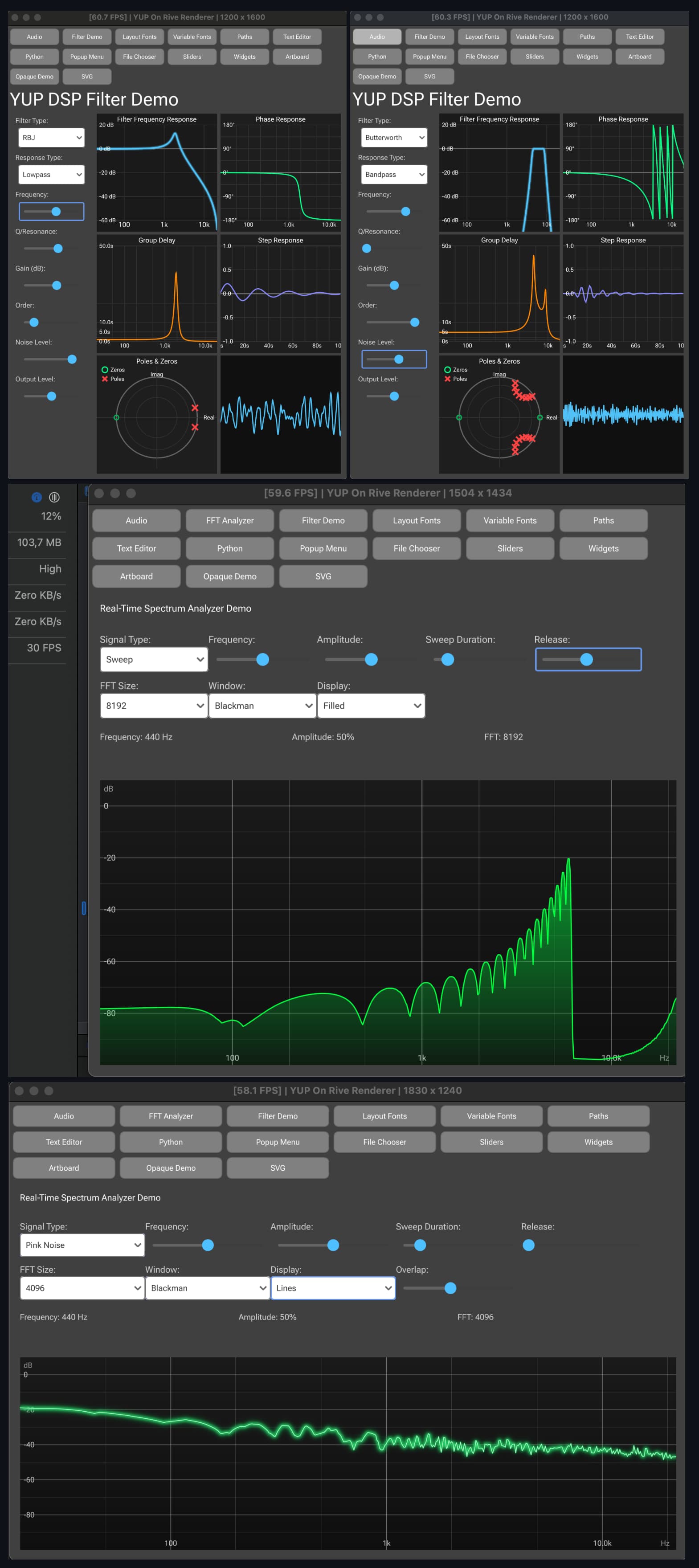The width and height of the screenshot is (699, 1568).
Task: Click Output Level slider in the RBJ window
Action: coord(51,396)
